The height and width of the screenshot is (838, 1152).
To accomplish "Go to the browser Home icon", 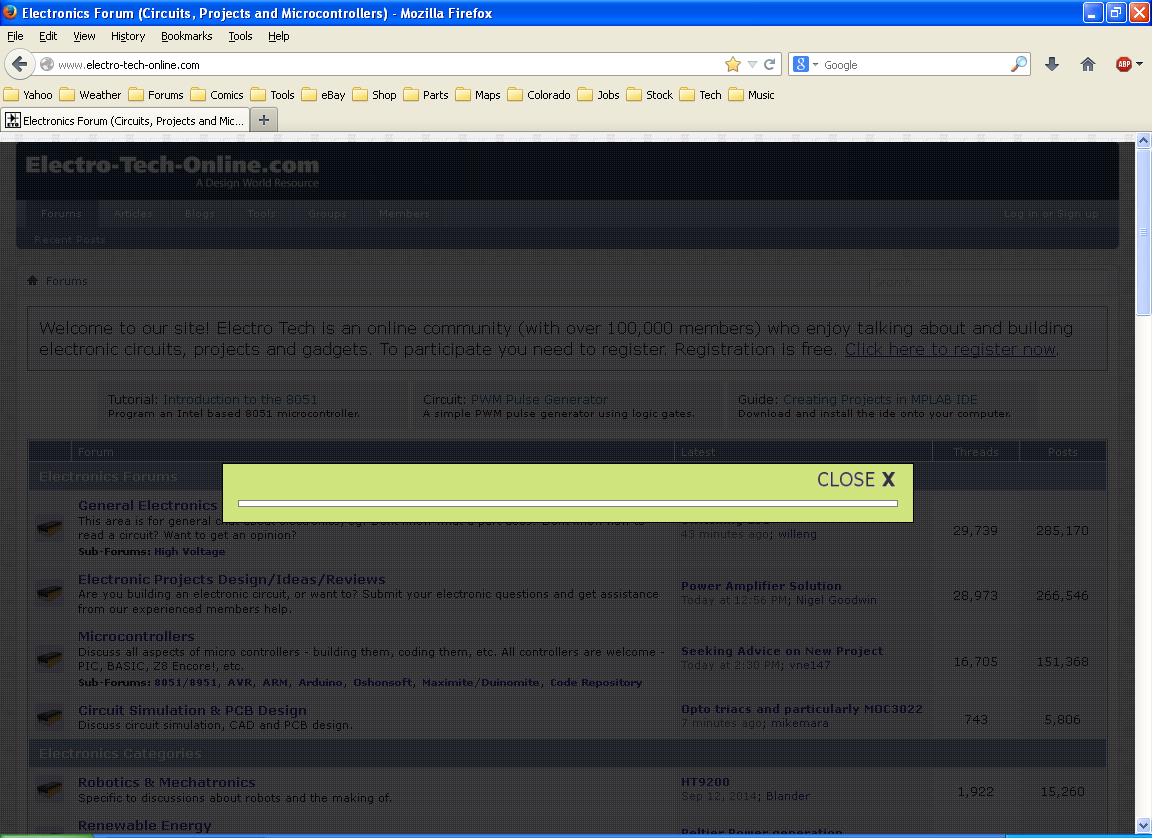I will 1088,65.
